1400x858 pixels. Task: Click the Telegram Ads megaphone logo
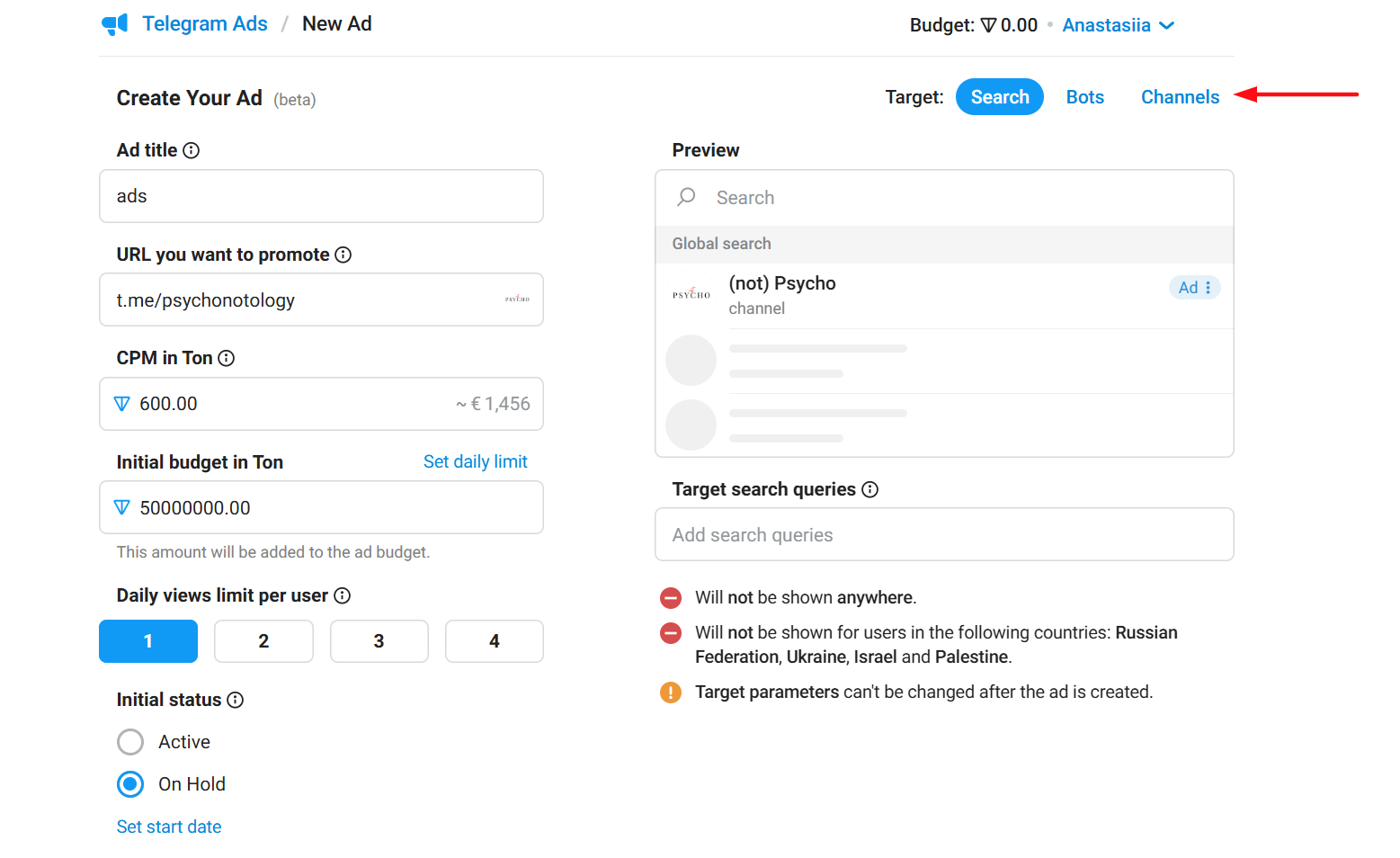pyautogui.click(x=115, y=24)
